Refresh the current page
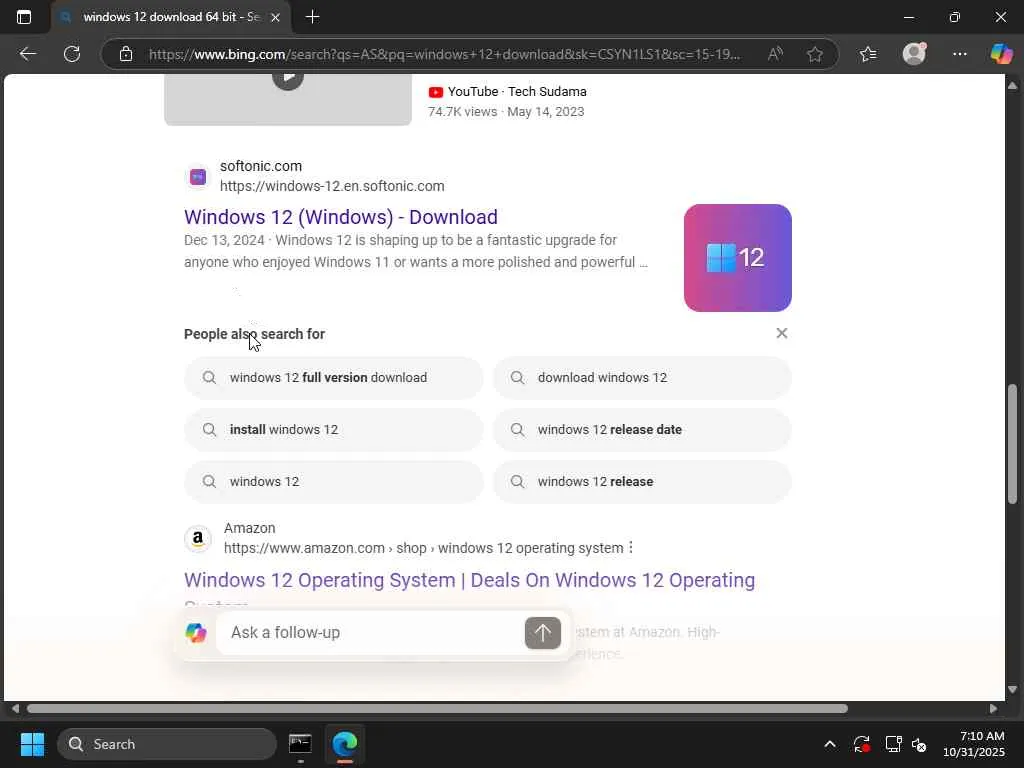The height and width of the screenshot is (768, 1024). tap(72, 54)
